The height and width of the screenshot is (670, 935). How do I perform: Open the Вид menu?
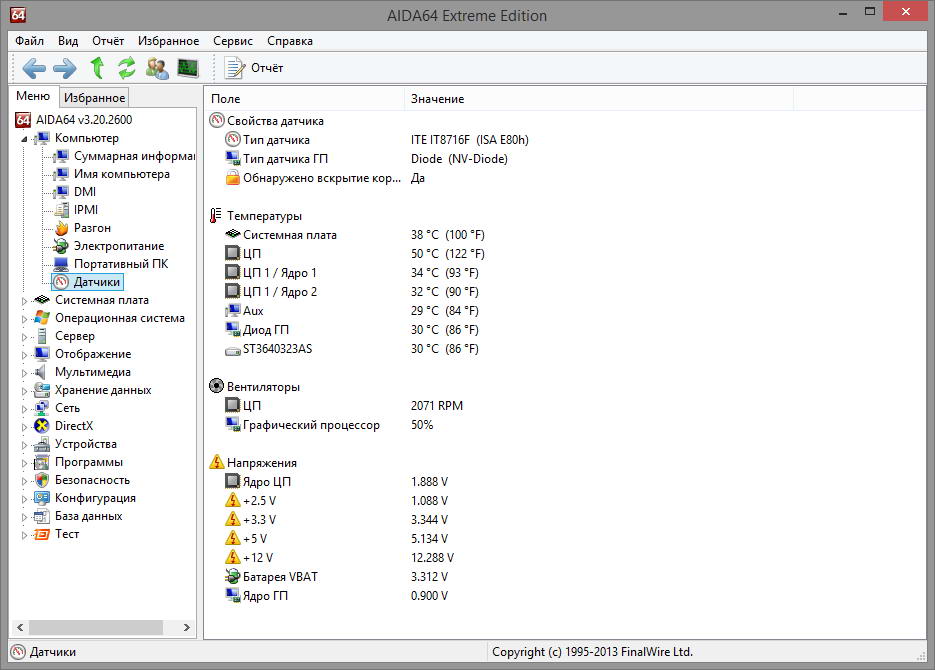click(x=68, y=41)
